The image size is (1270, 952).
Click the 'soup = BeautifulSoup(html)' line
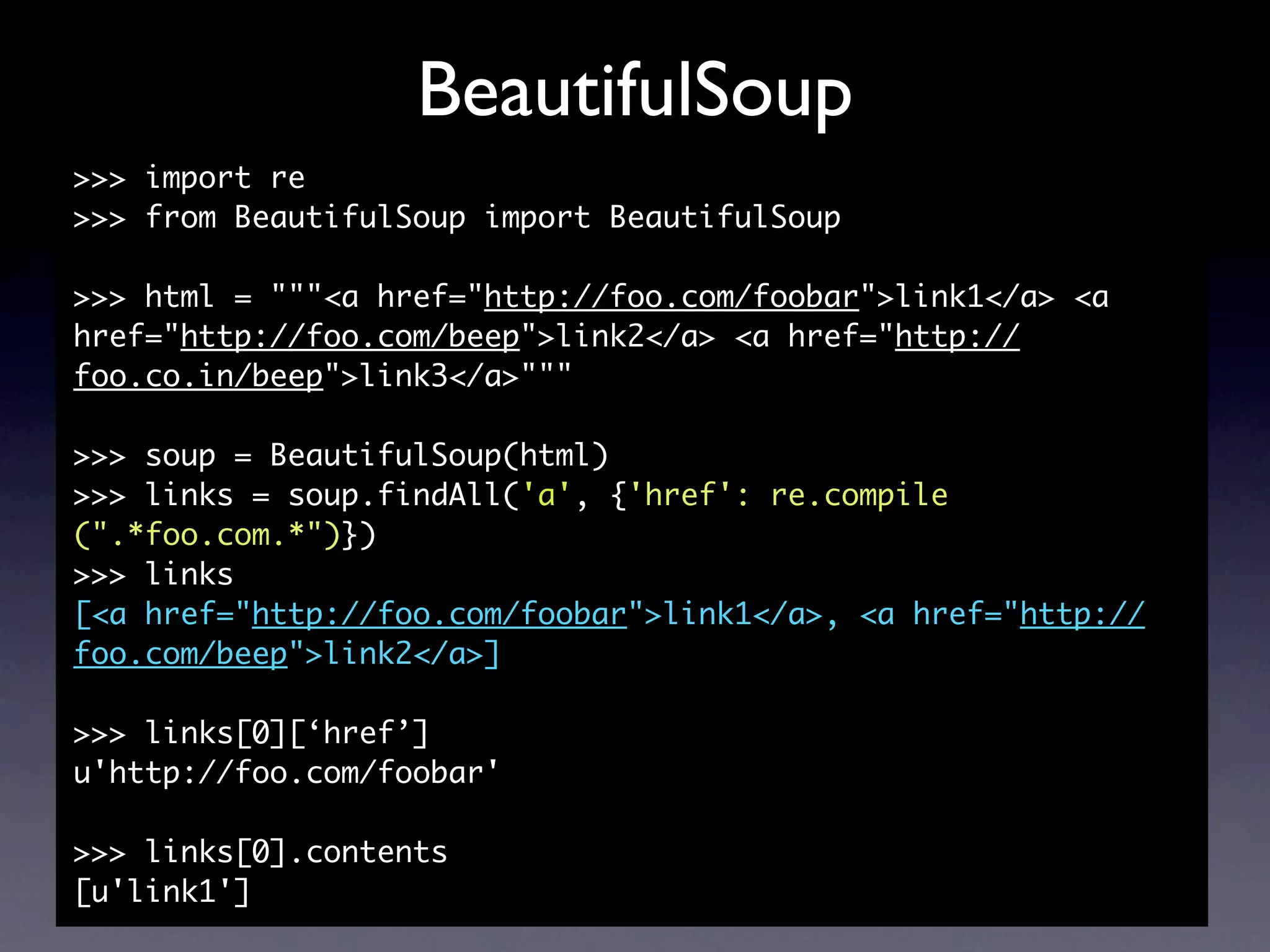pos(341,456)
